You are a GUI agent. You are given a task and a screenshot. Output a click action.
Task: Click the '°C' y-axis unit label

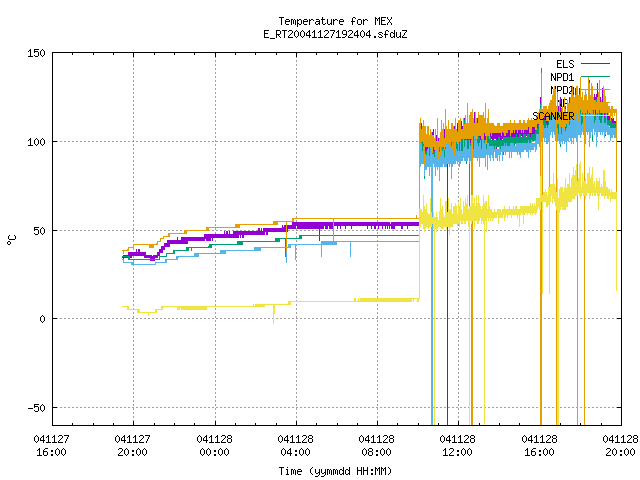click(x=12, y=240)
